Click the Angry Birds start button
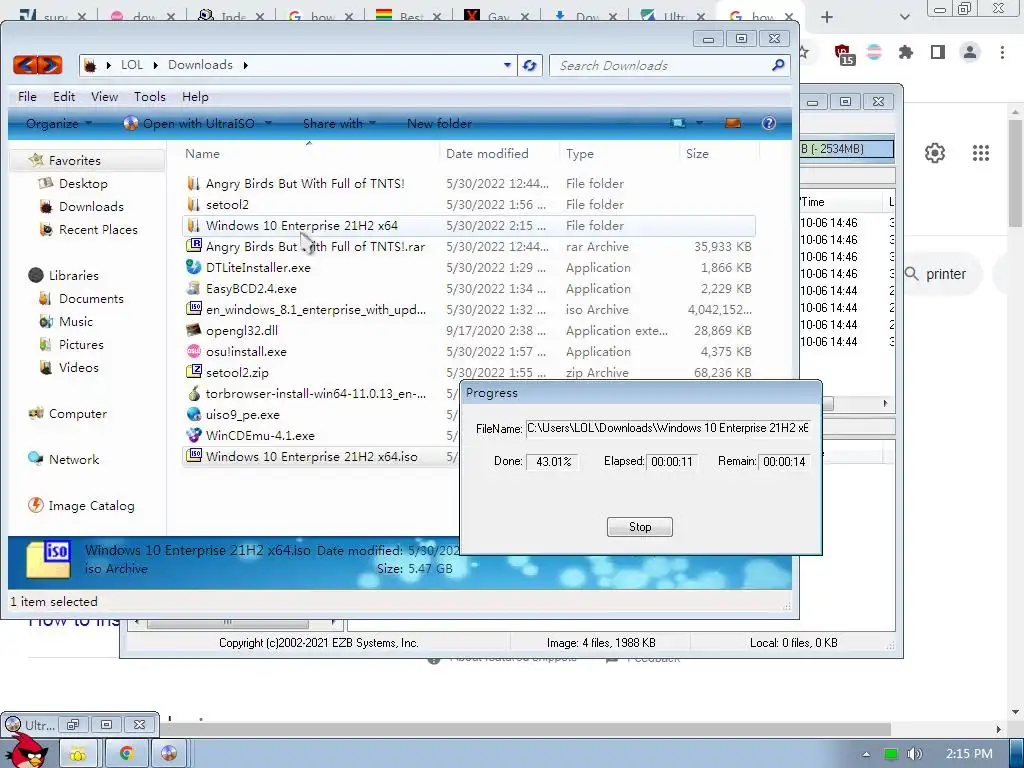Image resolution: width=1024 pixels, height=768 pixels. [27, 750]
